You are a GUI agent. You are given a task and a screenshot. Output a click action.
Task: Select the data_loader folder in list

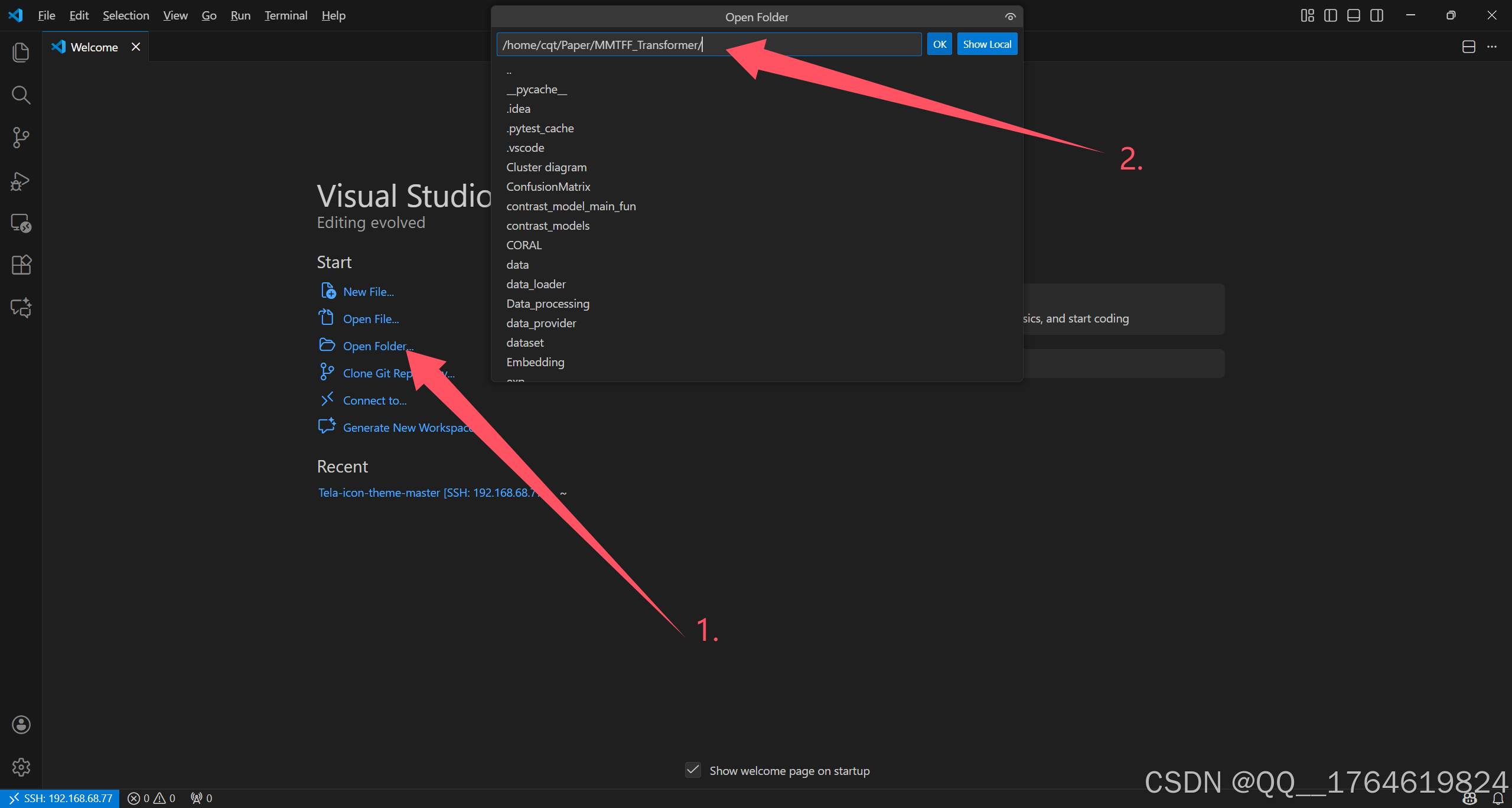536,284
